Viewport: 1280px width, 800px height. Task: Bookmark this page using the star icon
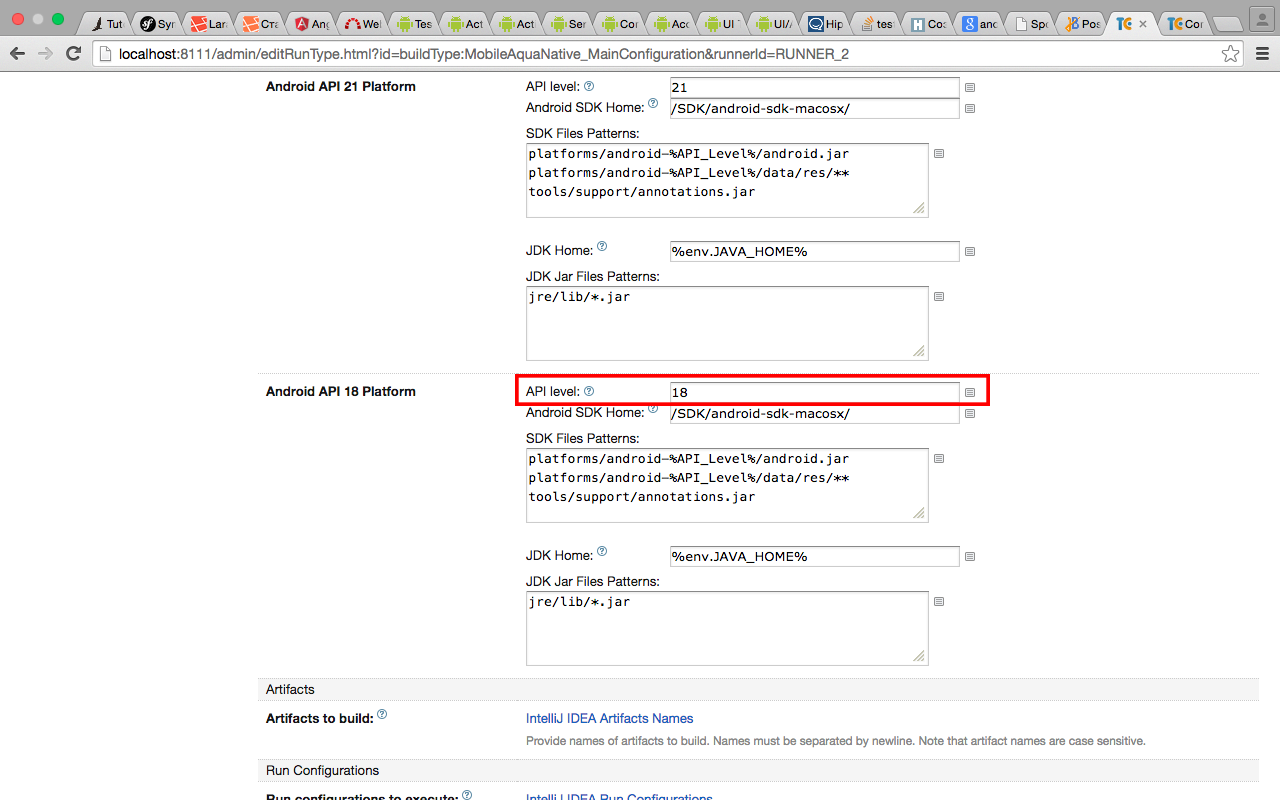(1230, 53)
